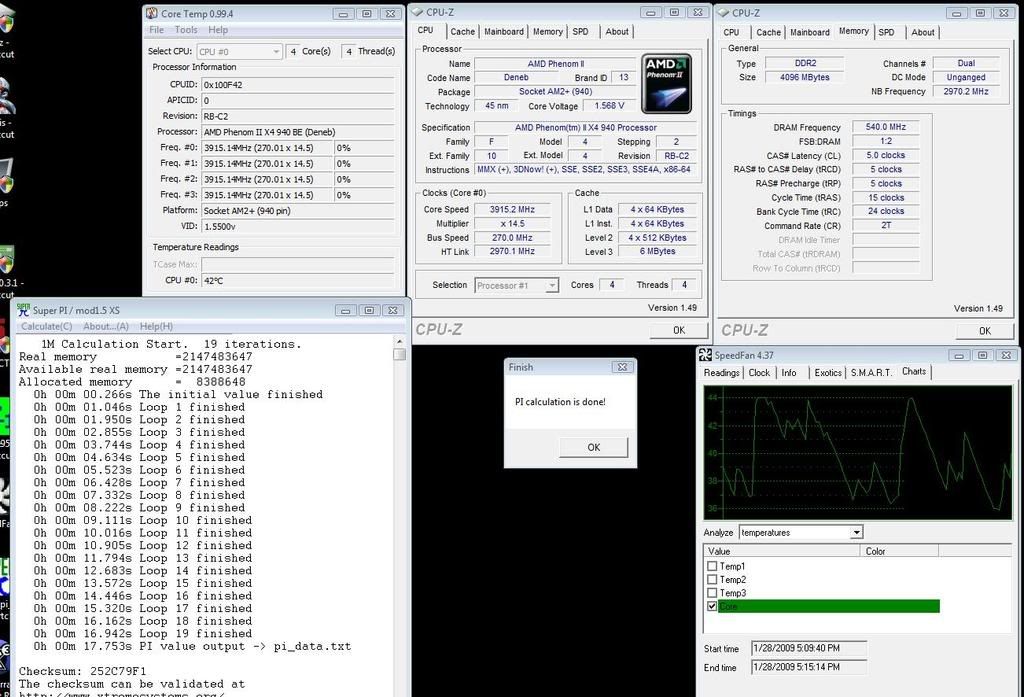Open About...(A) menu in Super PI
Image resolution: width=1024 pixels, height=697 pixels.
tap(106, 326)
